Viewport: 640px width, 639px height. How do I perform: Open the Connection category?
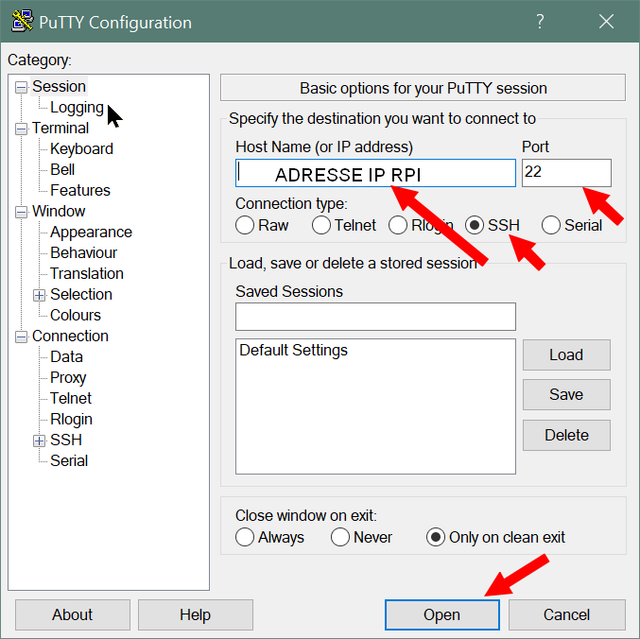[x=70, y=336]
